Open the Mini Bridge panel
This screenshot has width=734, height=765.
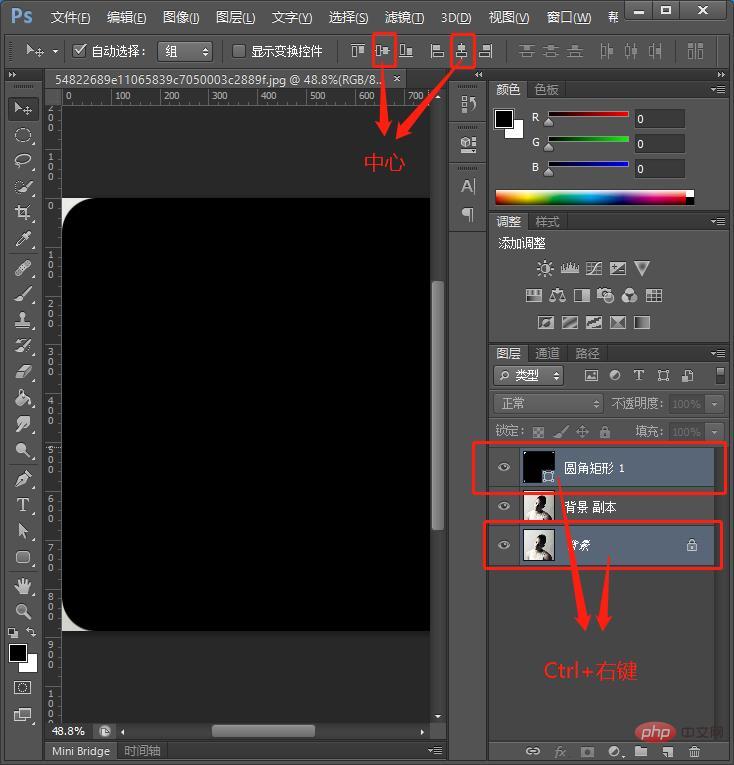(x=81, y=751)
